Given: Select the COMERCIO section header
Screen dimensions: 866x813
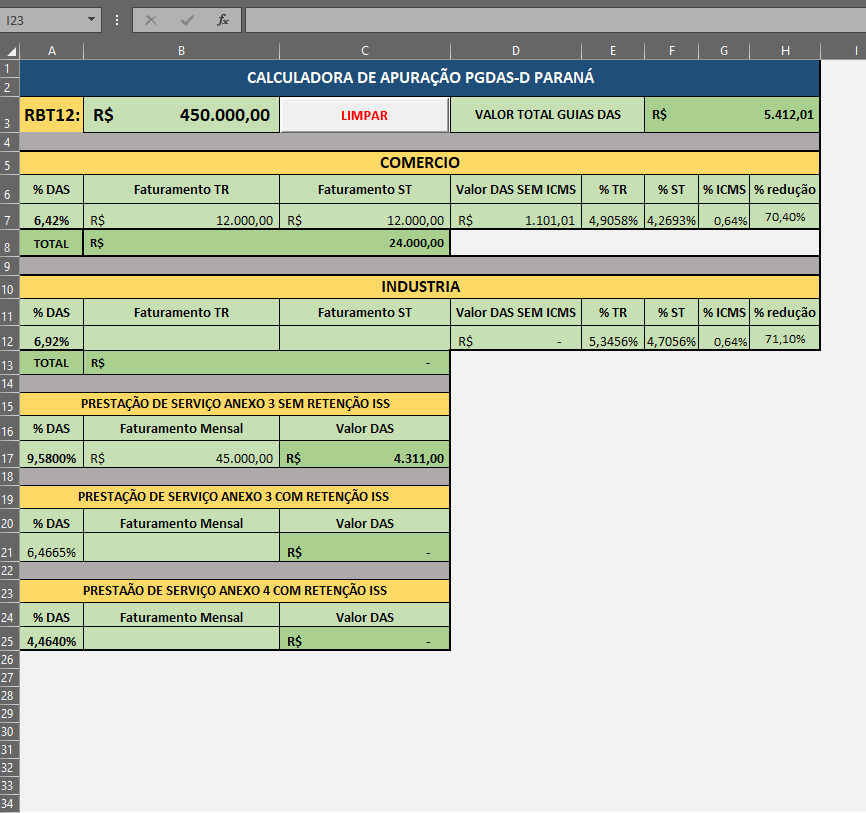Looking at the screenshot, I should click(x=420, y=163).
